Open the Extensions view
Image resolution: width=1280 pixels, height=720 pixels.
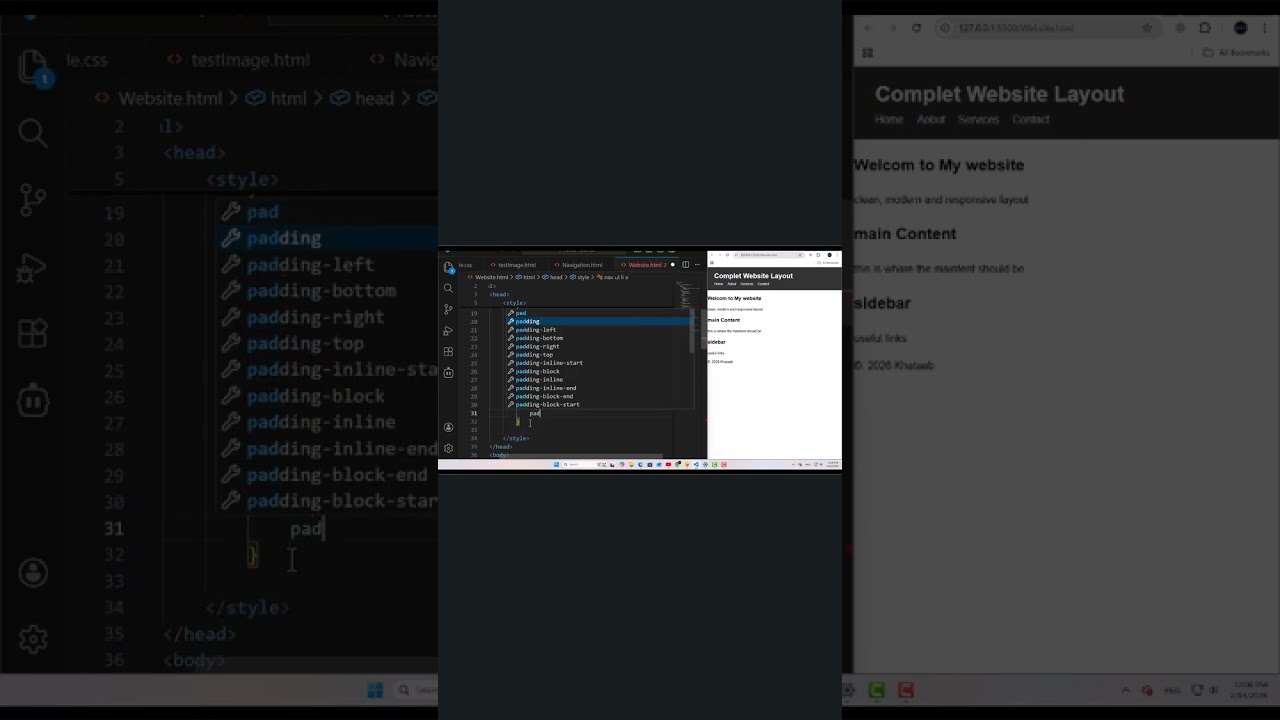[x=448, y=351]
